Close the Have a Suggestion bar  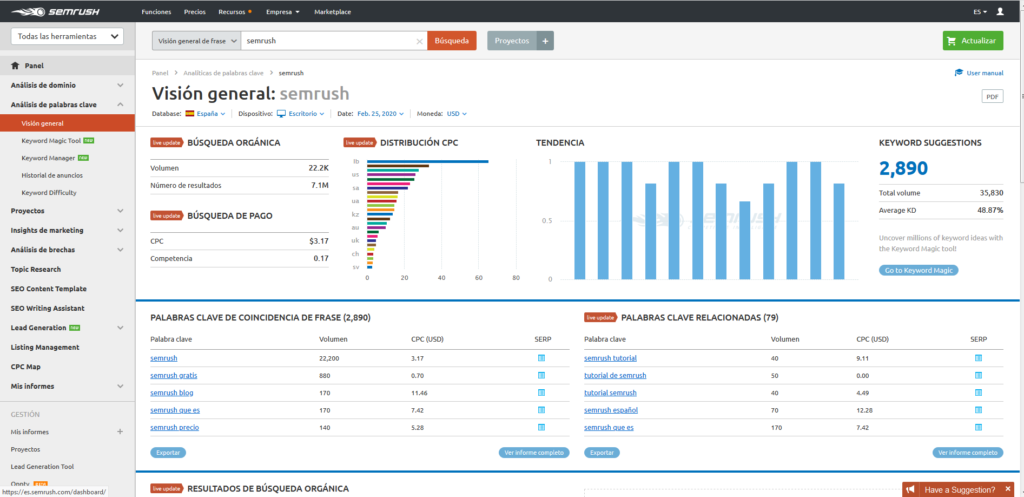(x=1008, y=489)
